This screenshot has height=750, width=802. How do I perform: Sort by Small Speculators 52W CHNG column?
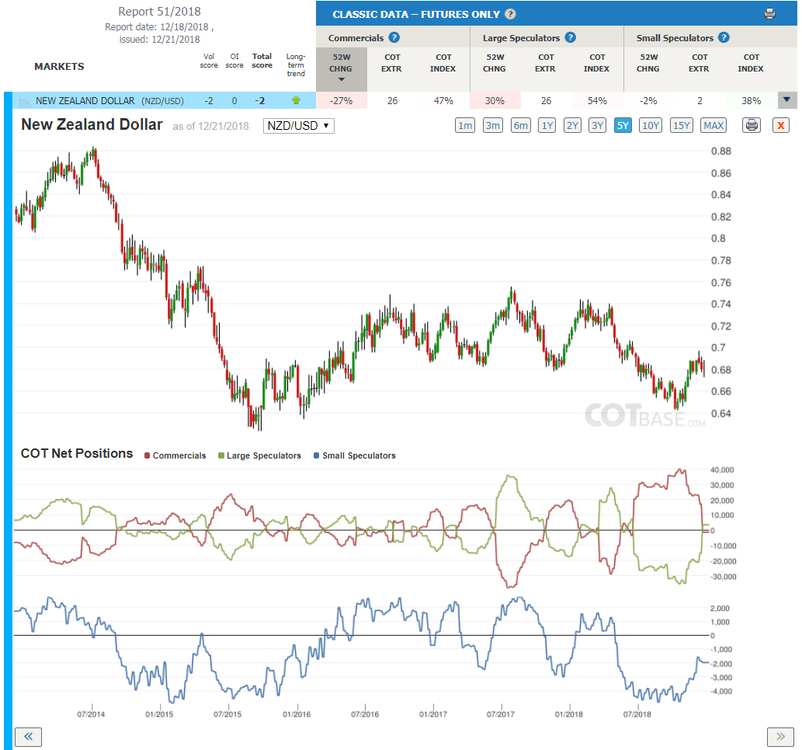[648, 63]
